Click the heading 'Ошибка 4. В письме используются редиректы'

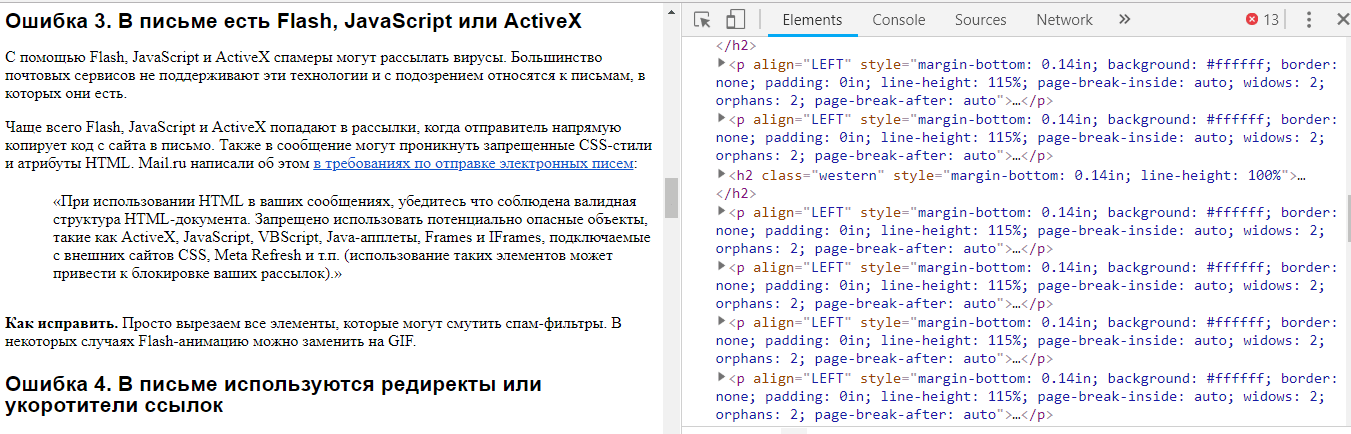click(x=273, y=394)
